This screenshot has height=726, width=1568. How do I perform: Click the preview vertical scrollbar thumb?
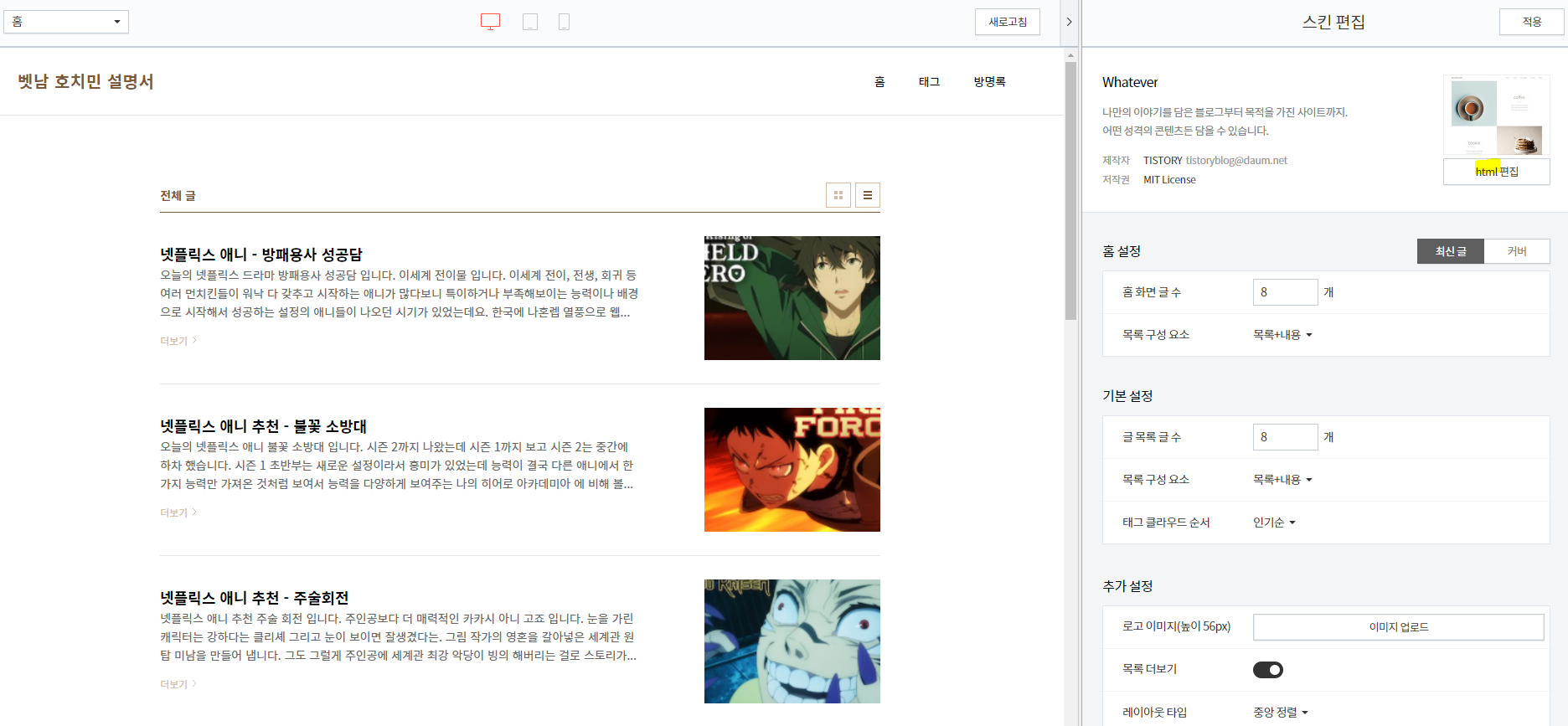(x=1070, y=191)
